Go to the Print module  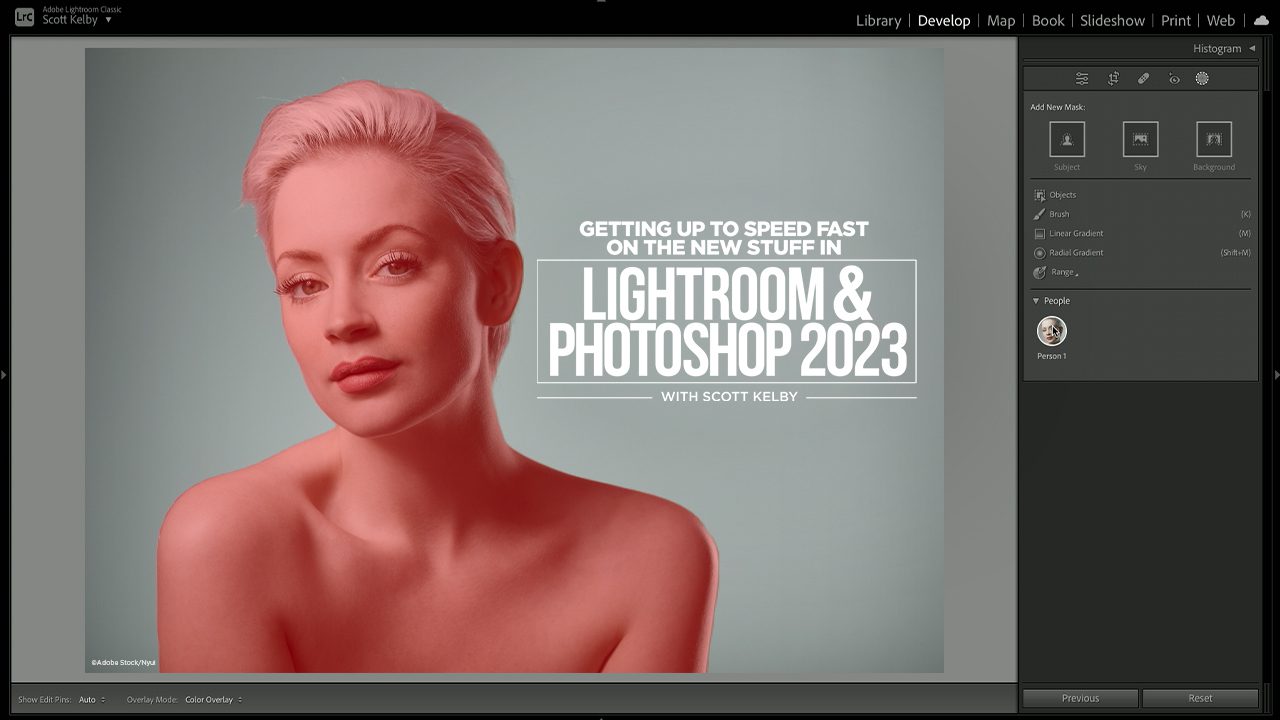[x=1176, y=20]
